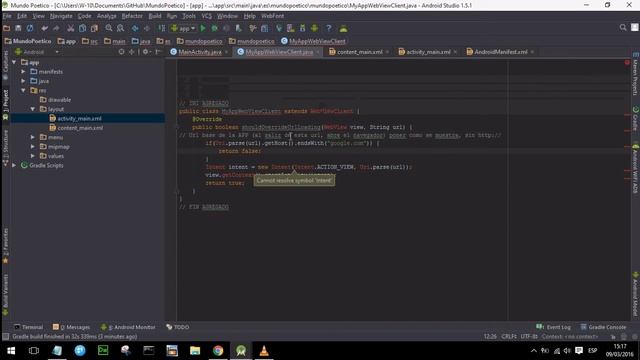The image size is (640, 360).
Task: Run the app with green play button
Action: (203, 28)
